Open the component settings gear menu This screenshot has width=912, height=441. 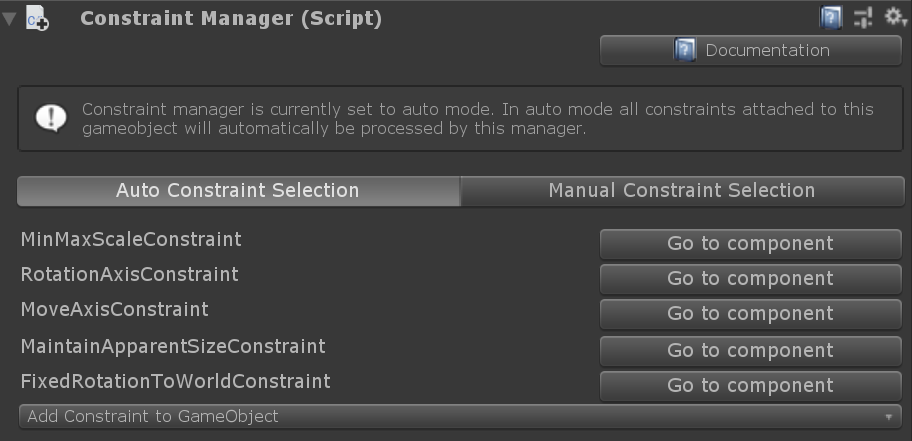[895, 17]
